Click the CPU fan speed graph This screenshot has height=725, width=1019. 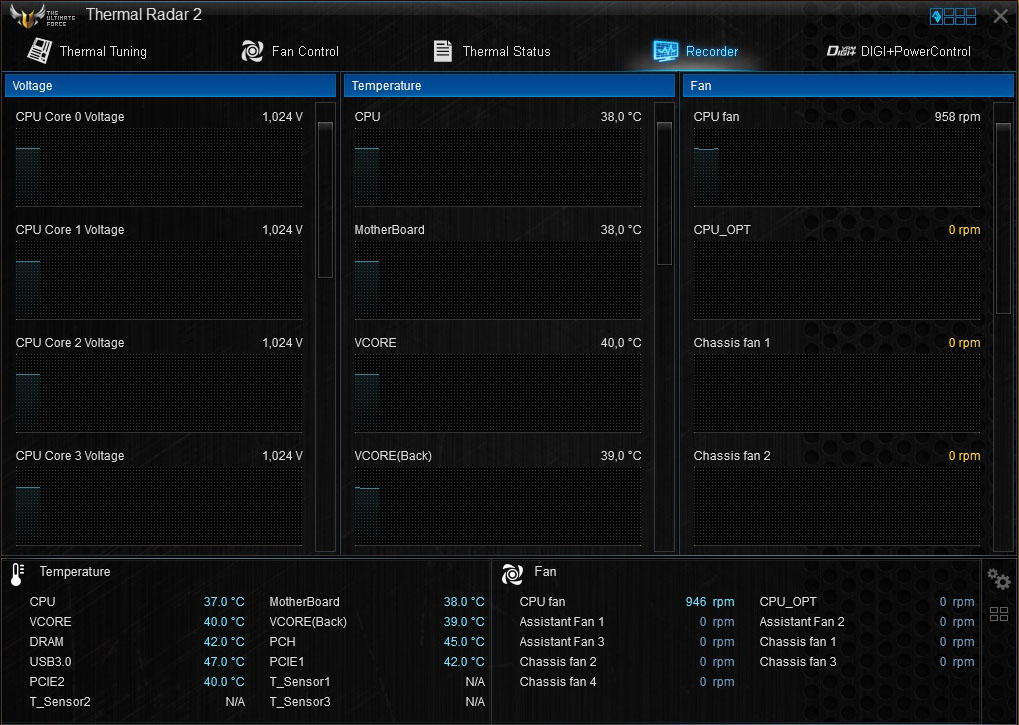(x=837, y=167)
